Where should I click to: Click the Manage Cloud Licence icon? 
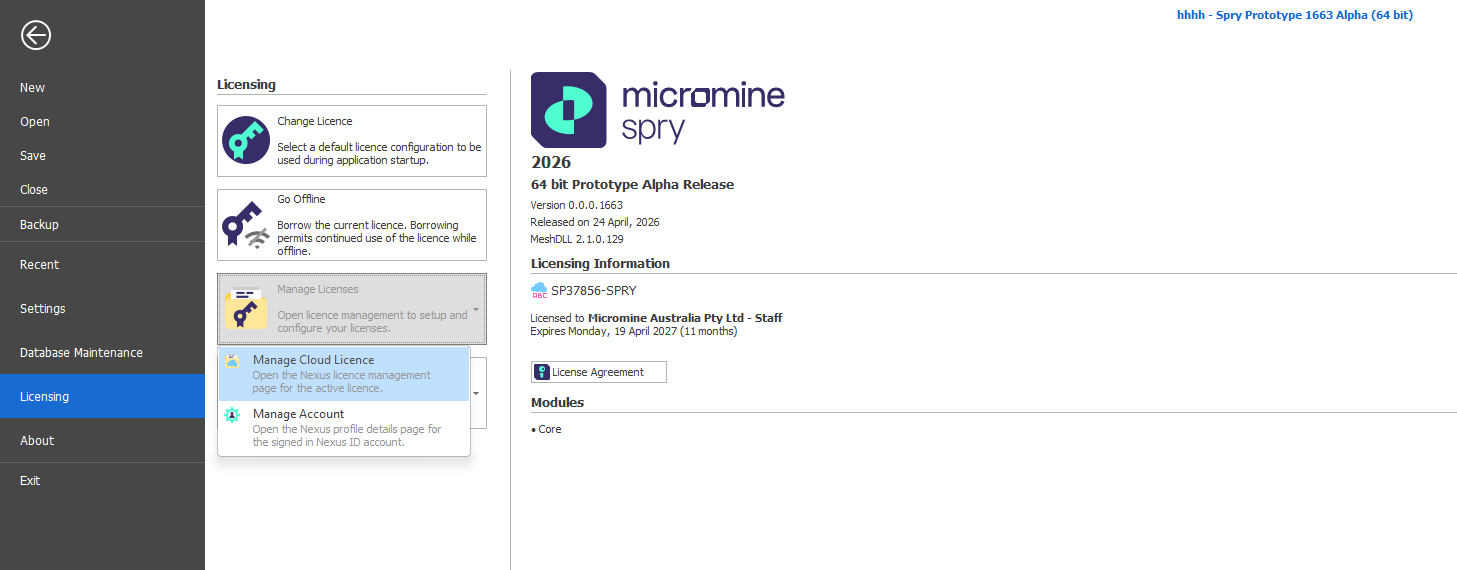point(233,361)
